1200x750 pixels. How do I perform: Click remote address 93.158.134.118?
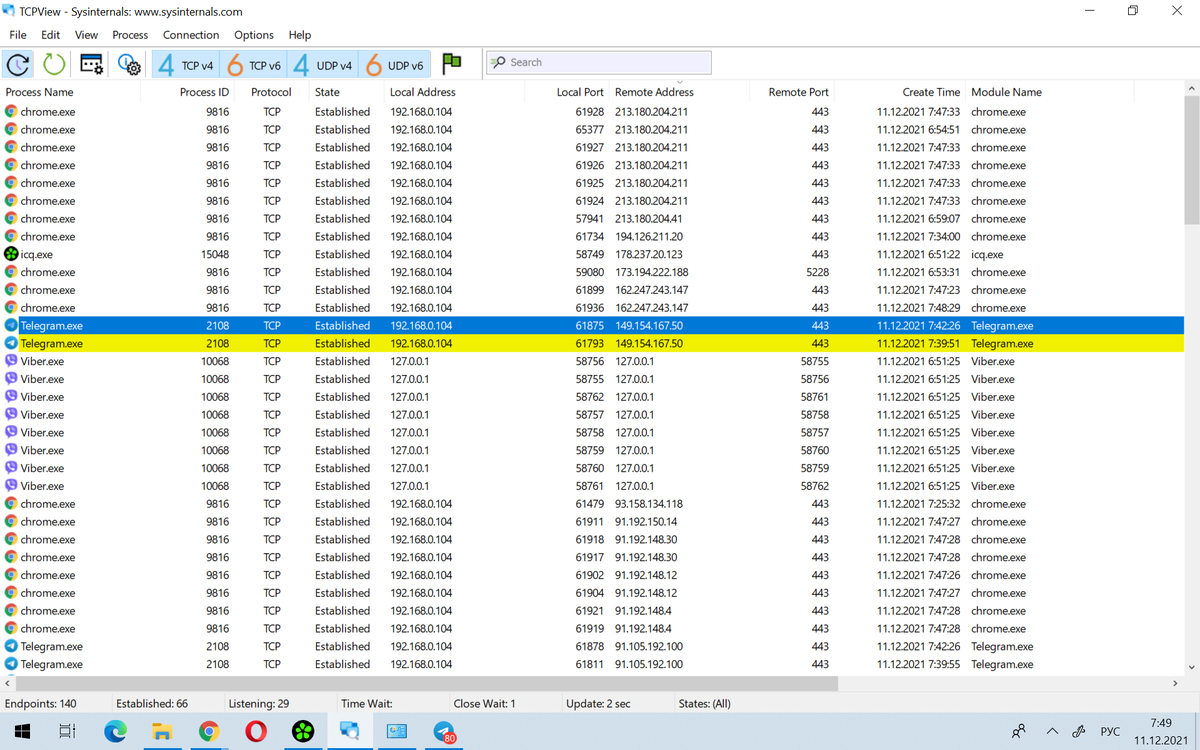[649, 504]
